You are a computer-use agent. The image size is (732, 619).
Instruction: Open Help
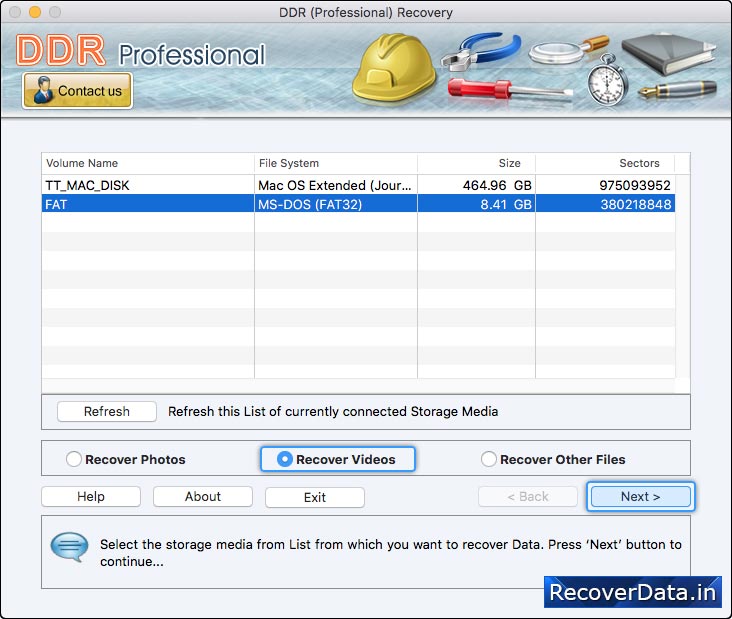[91, 496]
